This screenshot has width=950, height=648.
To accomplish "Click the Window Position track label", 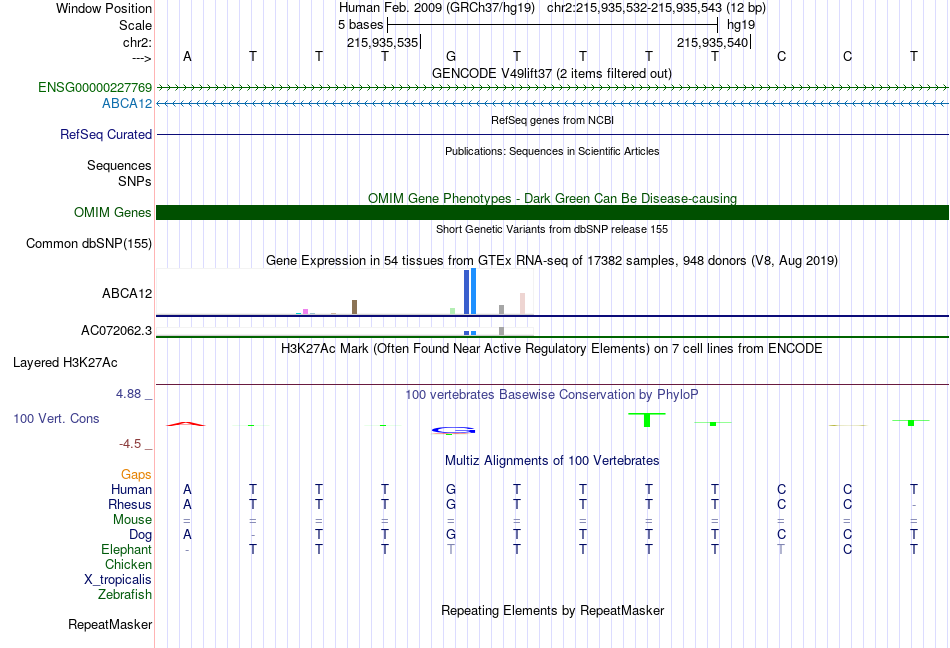I will [x=104, y=8].
